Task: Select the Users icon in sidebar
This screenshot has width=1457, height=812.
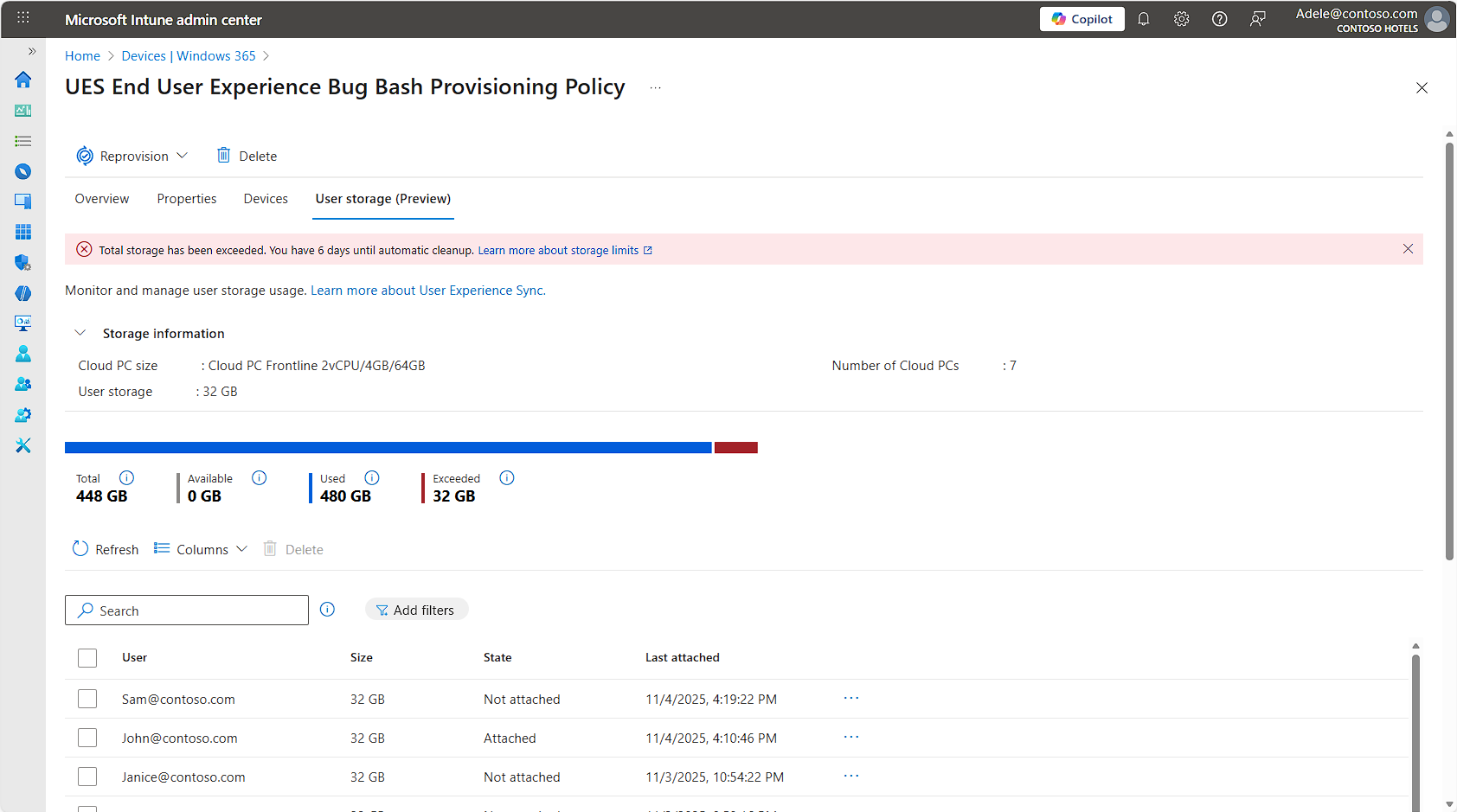Action: (22, 353)
